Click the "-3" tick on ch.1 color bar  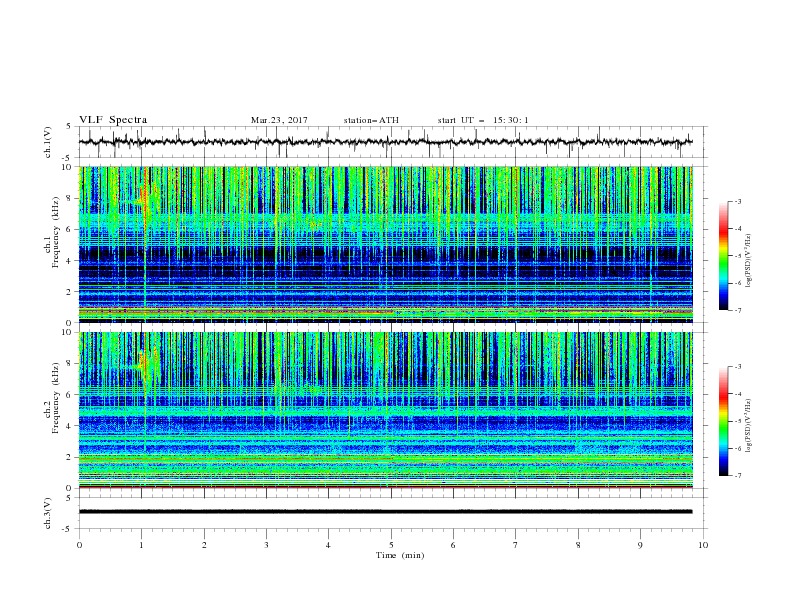(738, 201)
